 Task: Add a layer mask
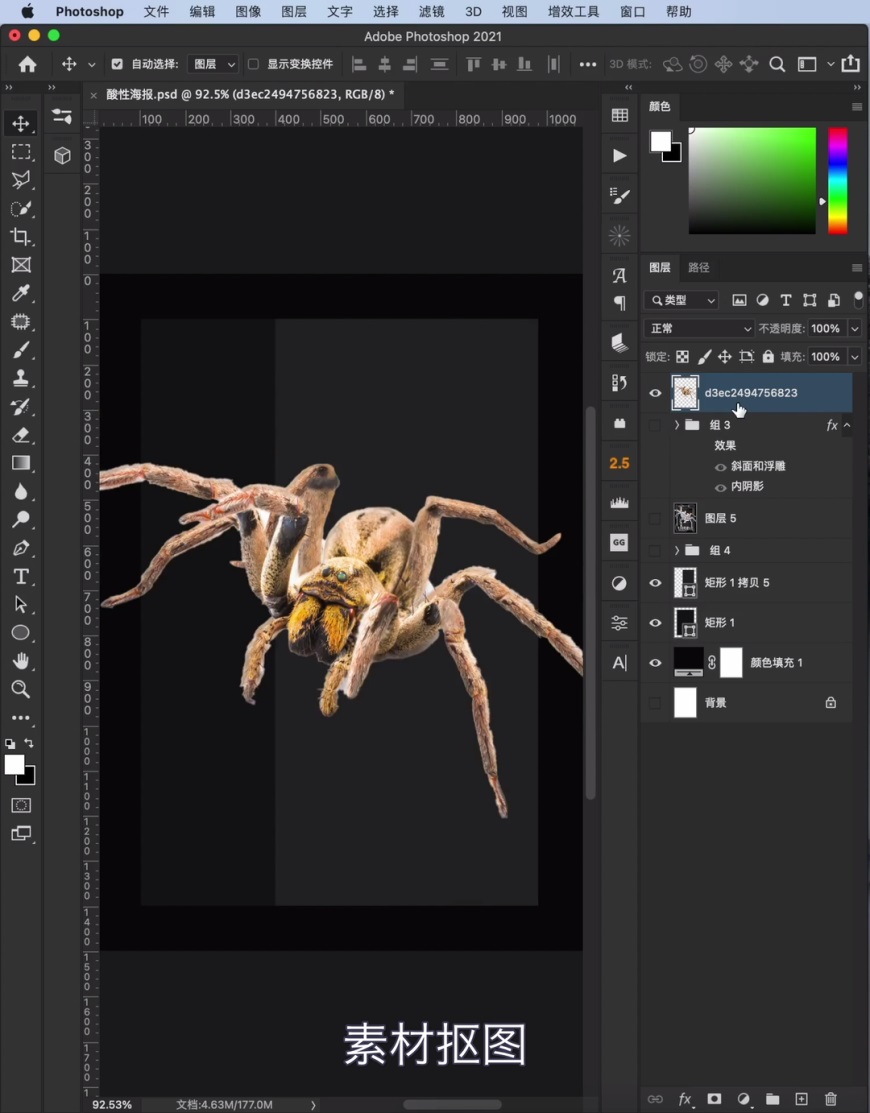coord(714,1099)
